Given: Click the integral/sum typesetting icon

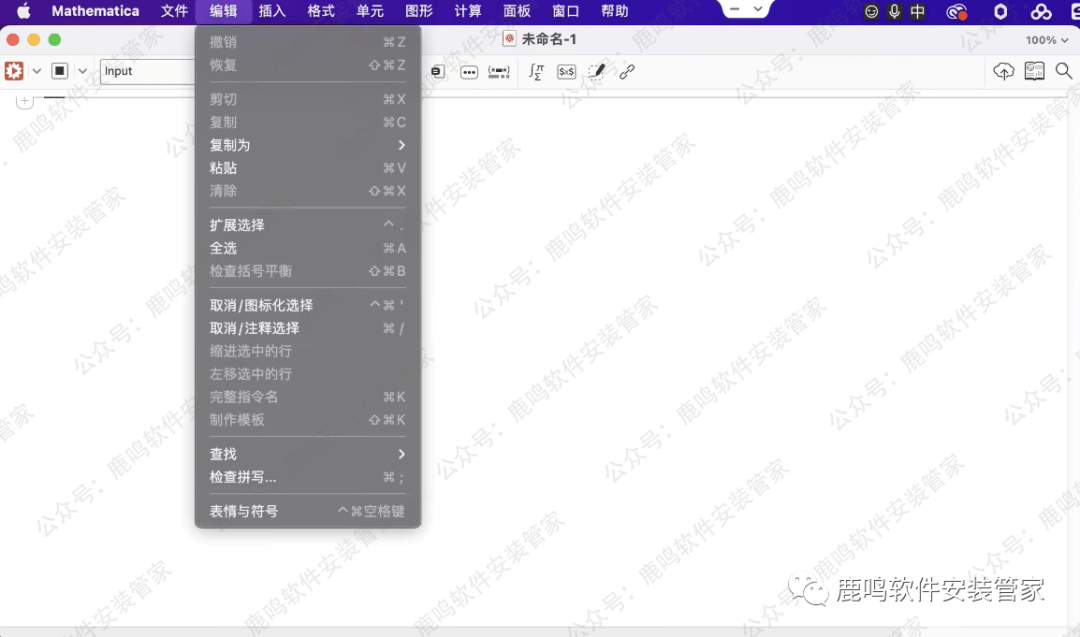Looking at the screenshot, I should pyautogui.click(x=537, y=71).
